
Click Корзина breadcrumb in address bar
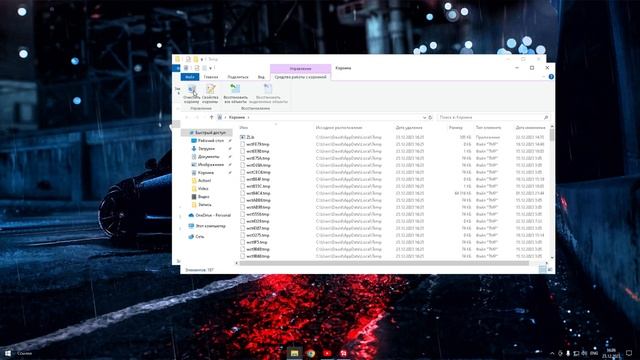(237, 117)
